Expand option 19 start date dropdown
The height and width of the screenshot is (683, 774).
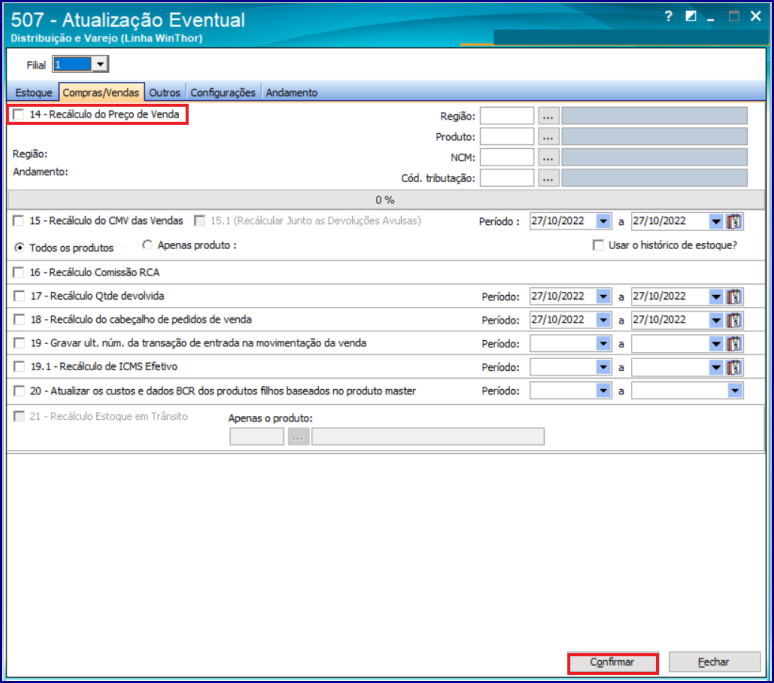point(603,343)
